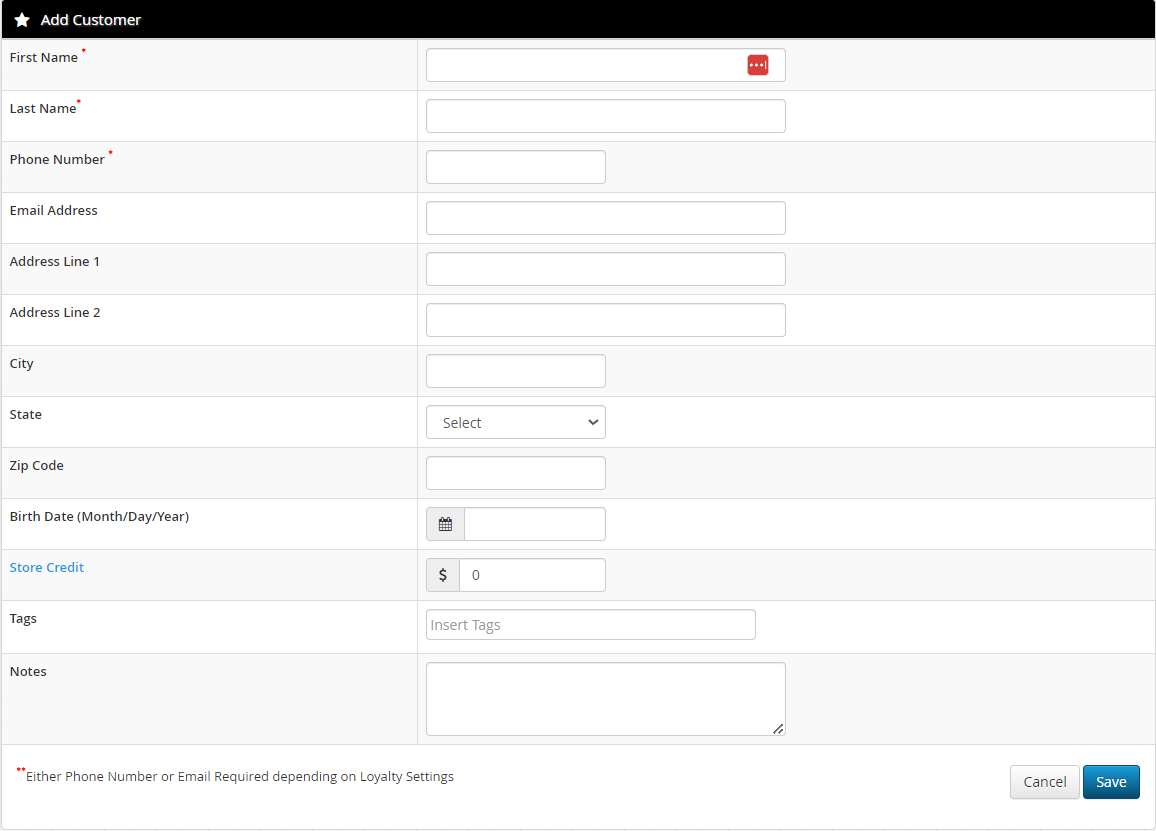The width and height of the screenshot is (1156, 831).
Task: Click the Notes label
Action: pyautogui.click(x=28, y=671)
